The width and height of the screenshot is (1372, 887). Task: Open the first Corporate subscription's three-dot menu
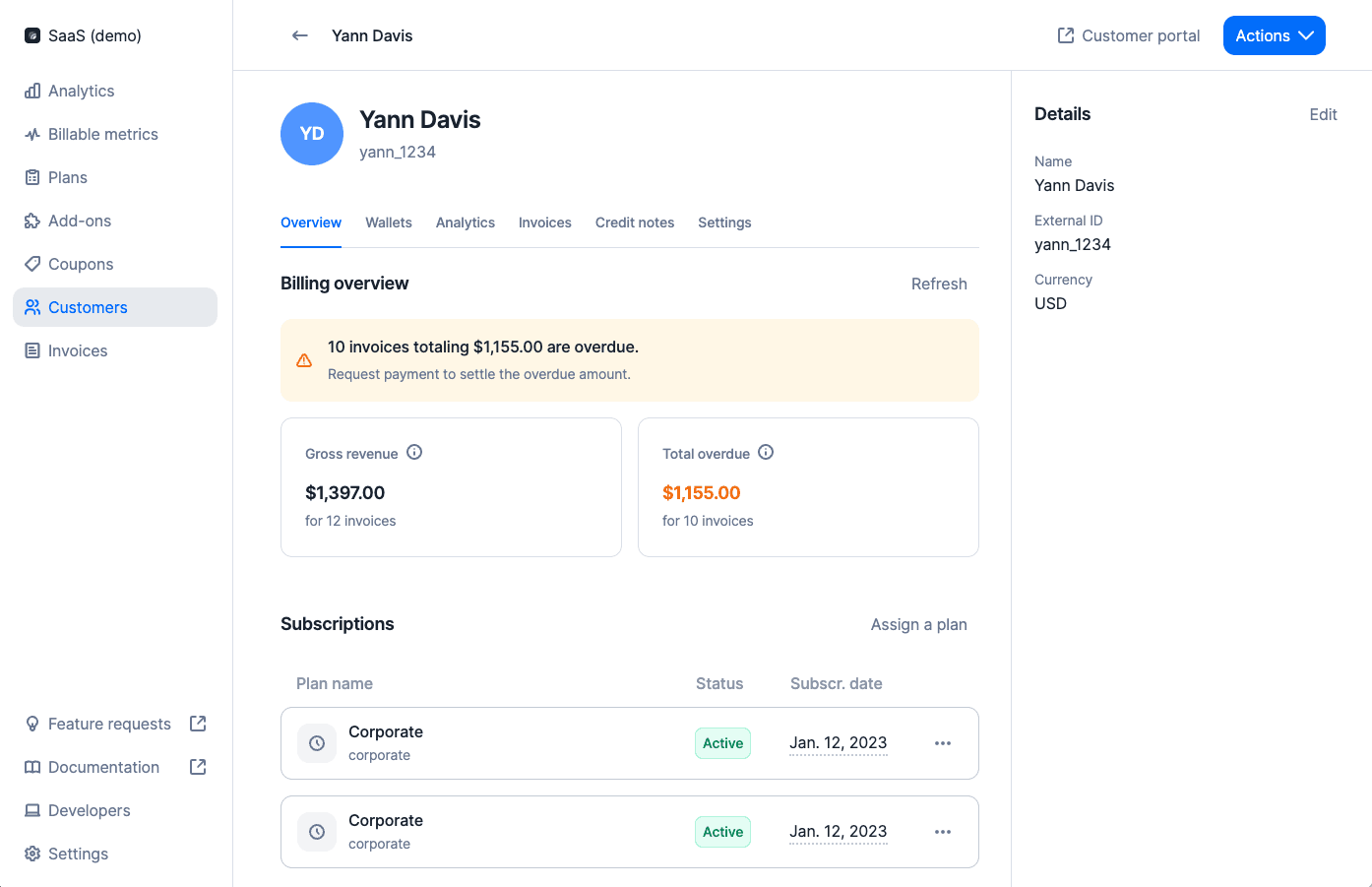coord(942,743)
